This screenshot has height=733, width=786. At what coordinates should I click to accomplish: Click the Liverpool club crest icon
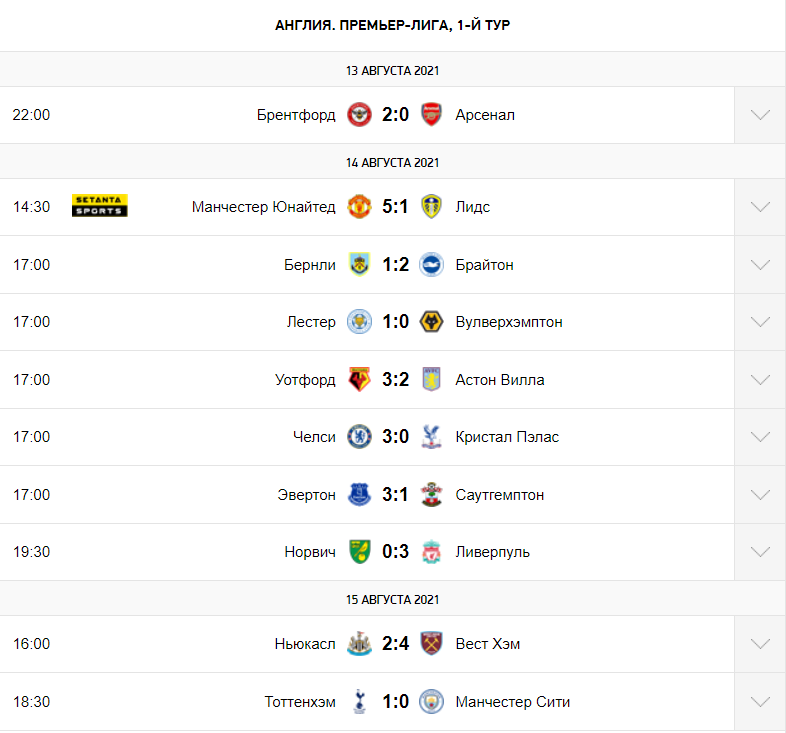pos(431,552)
